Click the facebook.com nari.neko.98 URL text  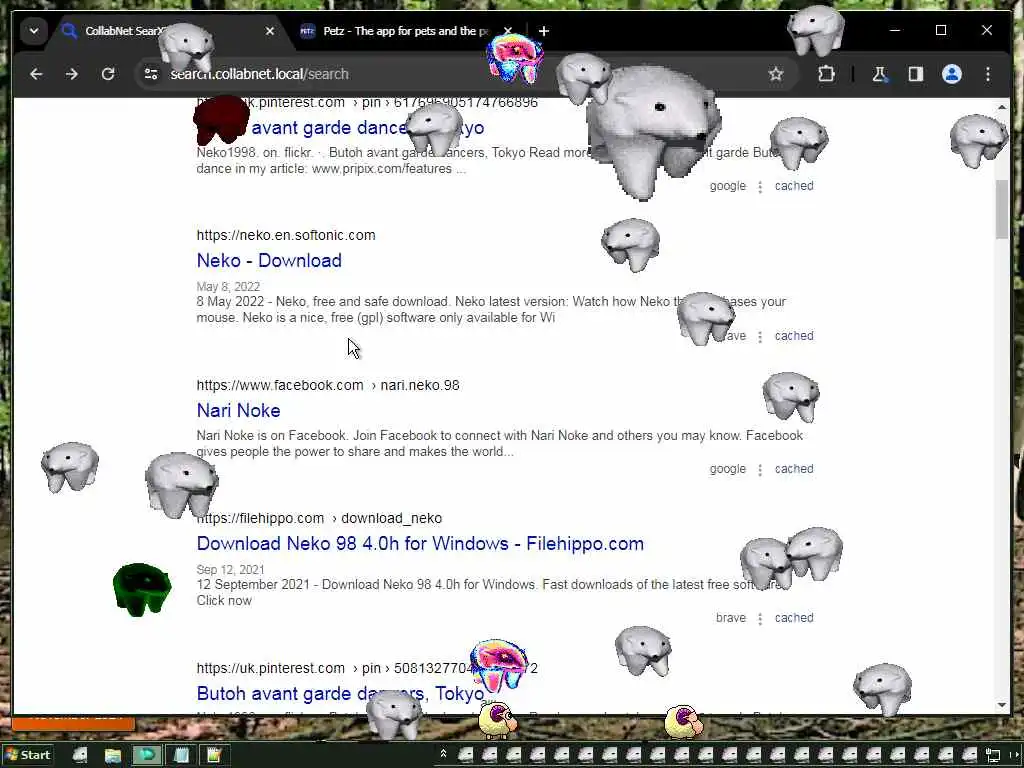click(328, 385)
